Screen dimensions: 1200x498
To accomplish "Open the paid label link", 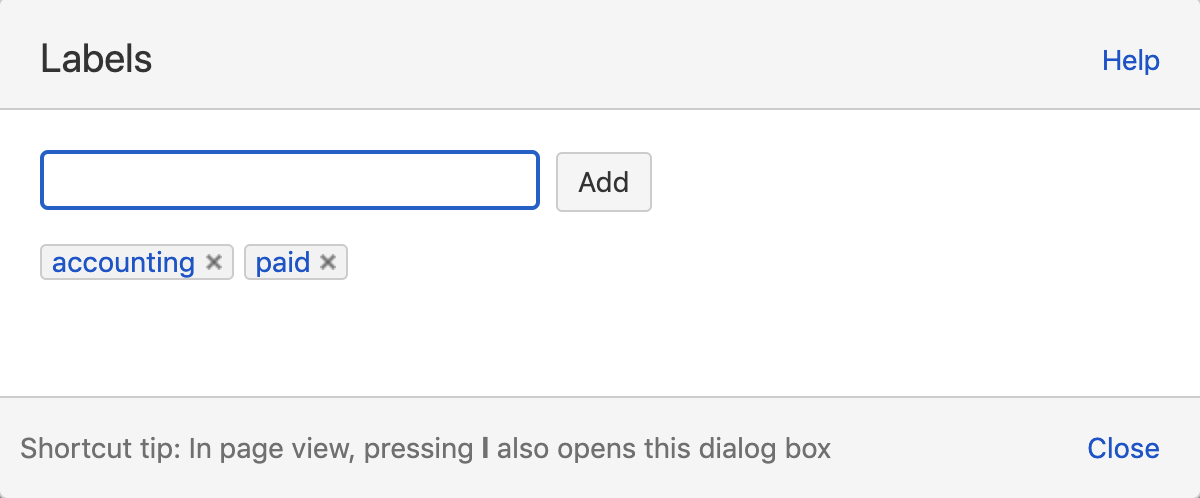I will (283, 263).
